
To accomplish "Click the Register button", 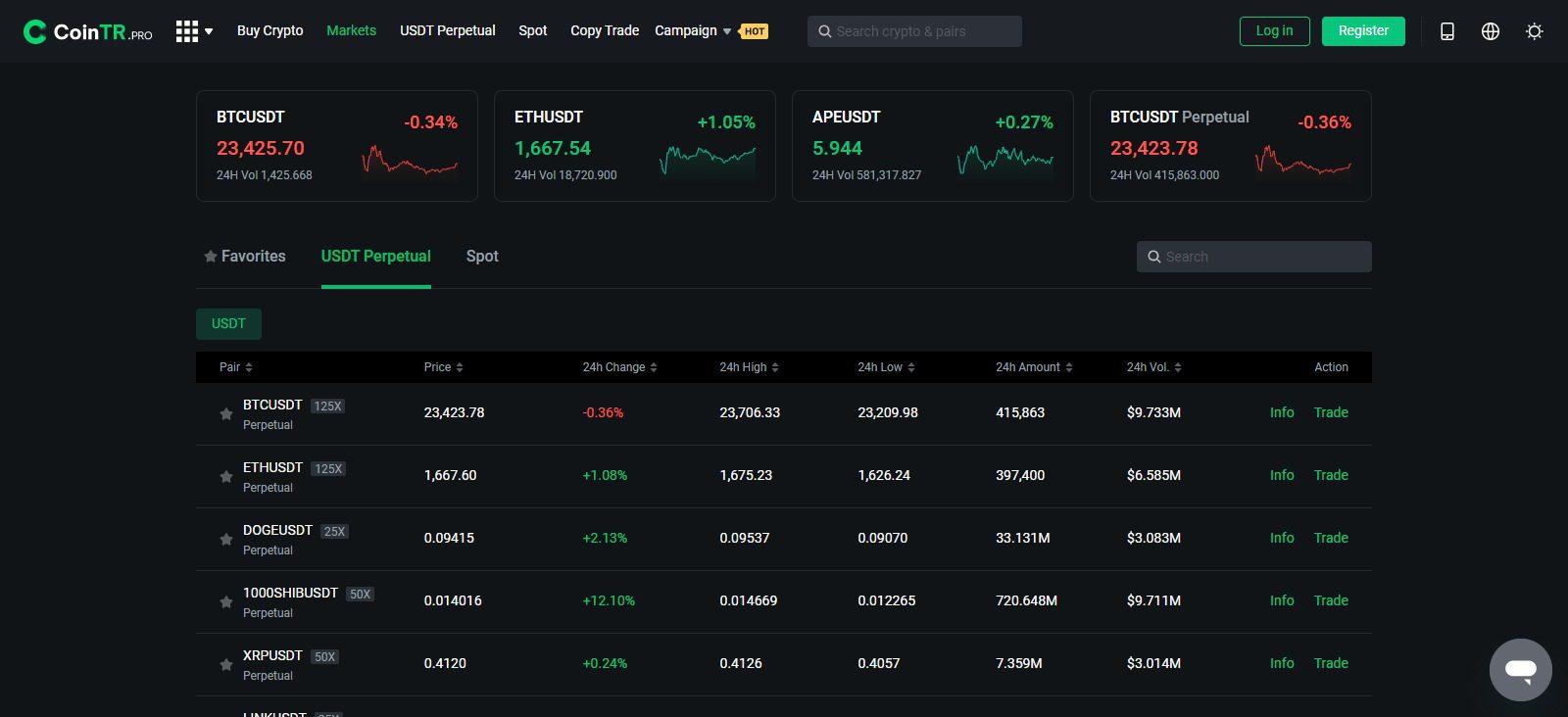I will (x=1363, y=31).
